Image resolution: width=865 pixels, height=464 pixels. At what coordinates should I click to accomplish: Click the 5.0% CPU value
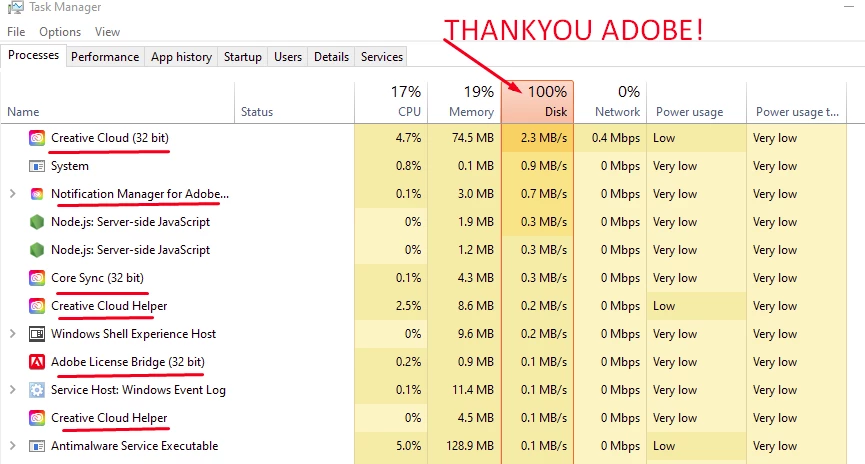pos(408,446)
